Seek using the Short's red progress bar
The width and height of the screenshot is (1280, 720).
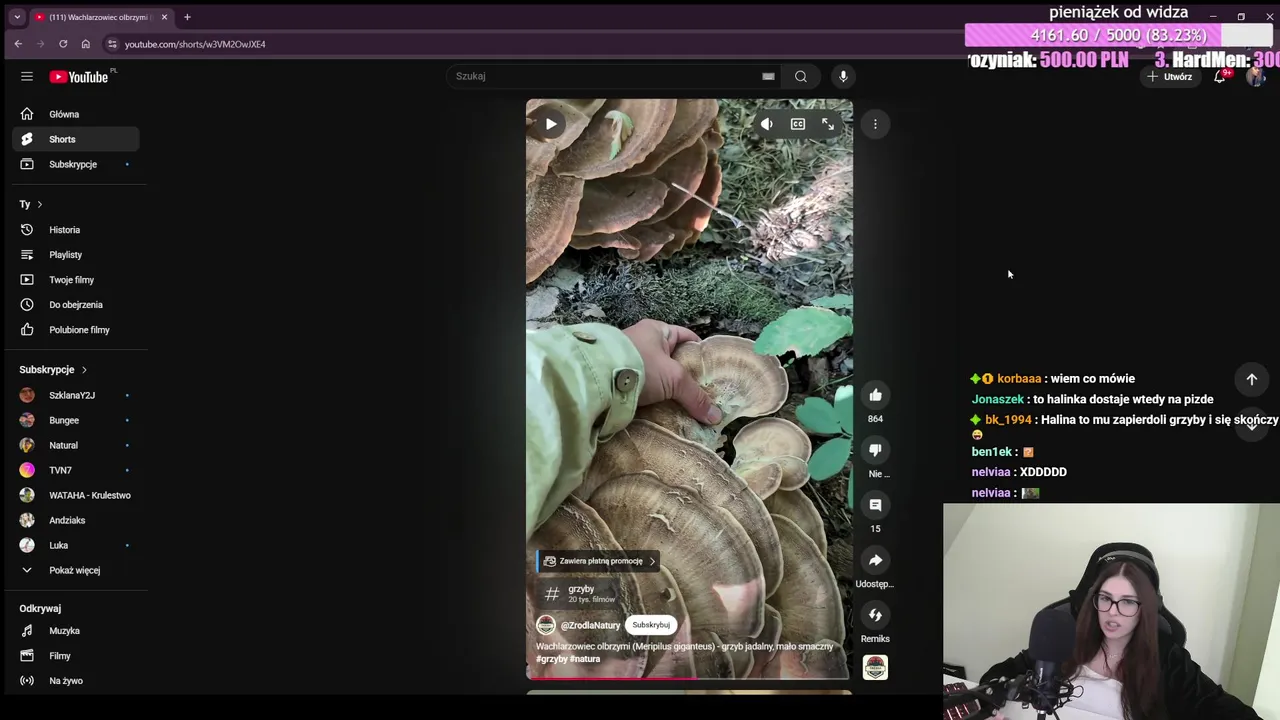tap(689, 678)
